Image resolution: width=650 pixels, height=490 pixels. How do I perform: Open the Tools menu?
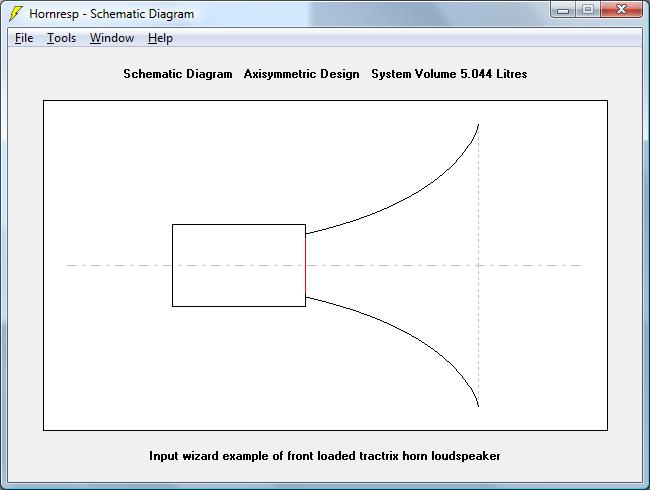61,38
